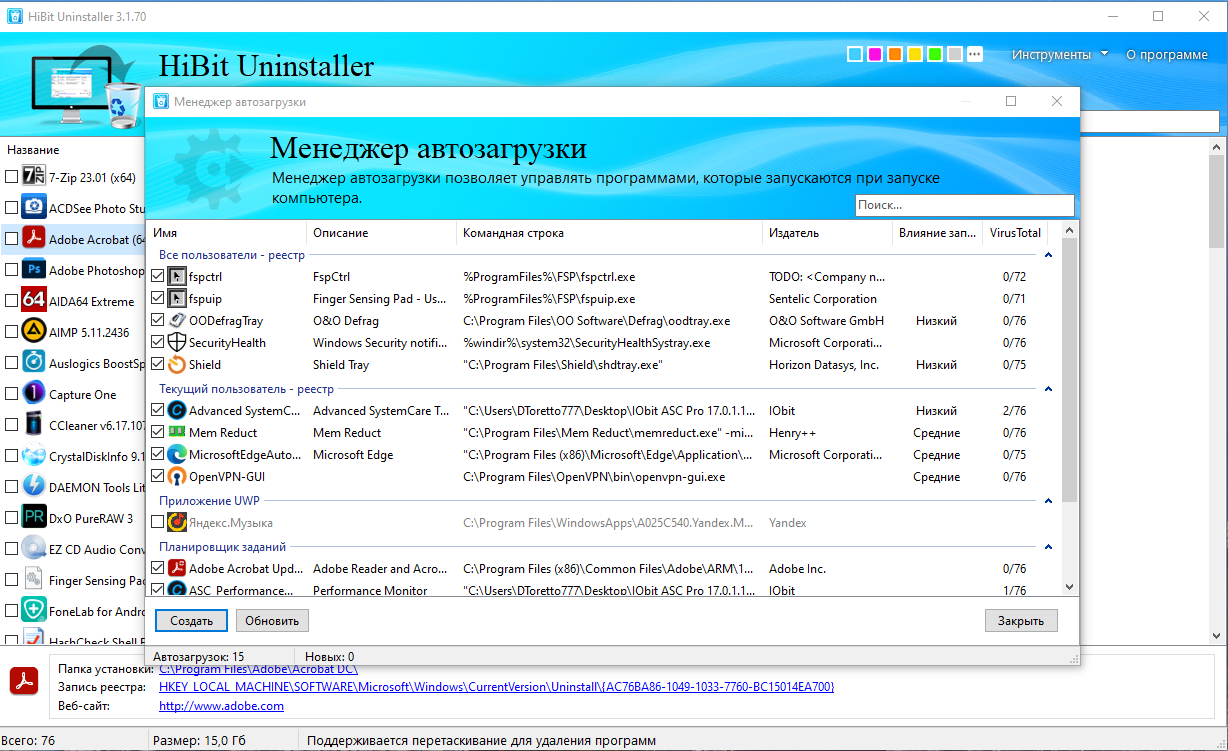Viewport: 1228px width, 751px height.
Task: Click the OODefragTray program icon
Action: pyautogui.click(x=177, y=321)
